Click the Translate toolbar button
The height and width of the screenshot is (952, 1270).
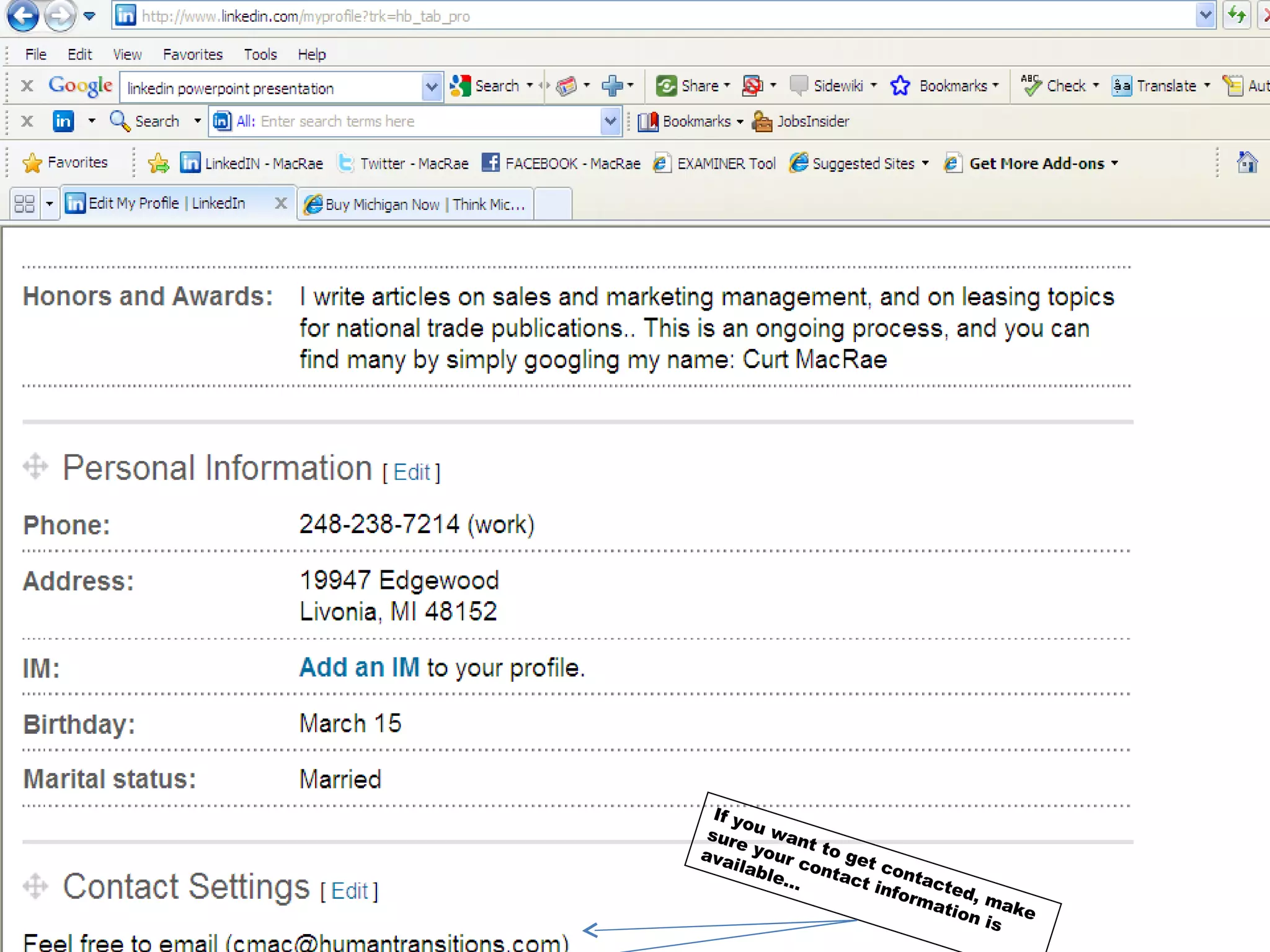click(x=1154, y=86)
